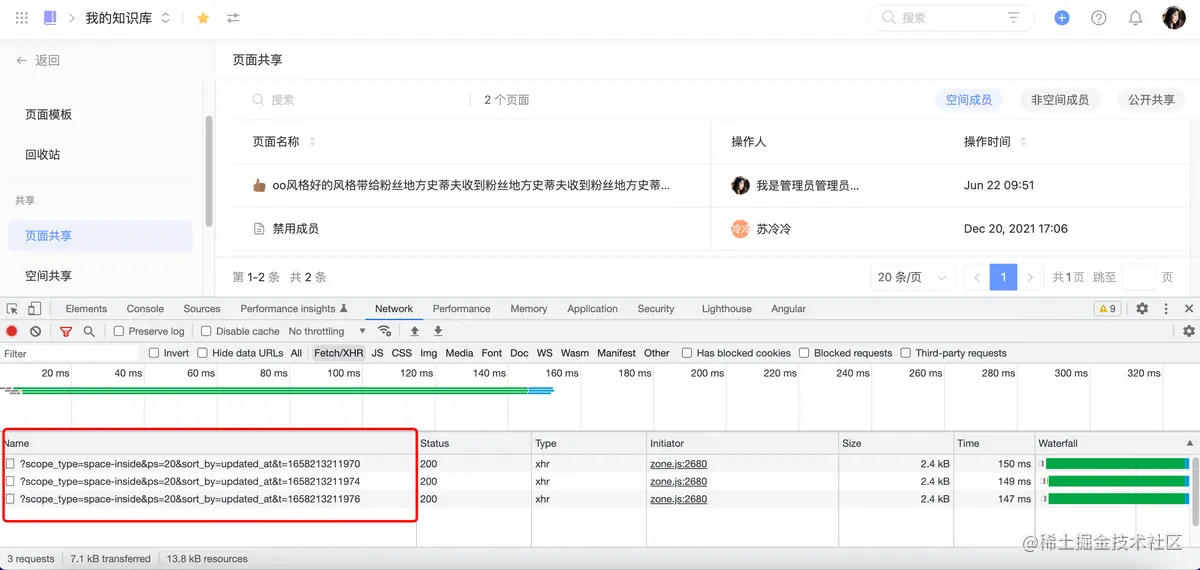
Task: Open the 20 条/页 page size dropdown
Action: (913, 277)
